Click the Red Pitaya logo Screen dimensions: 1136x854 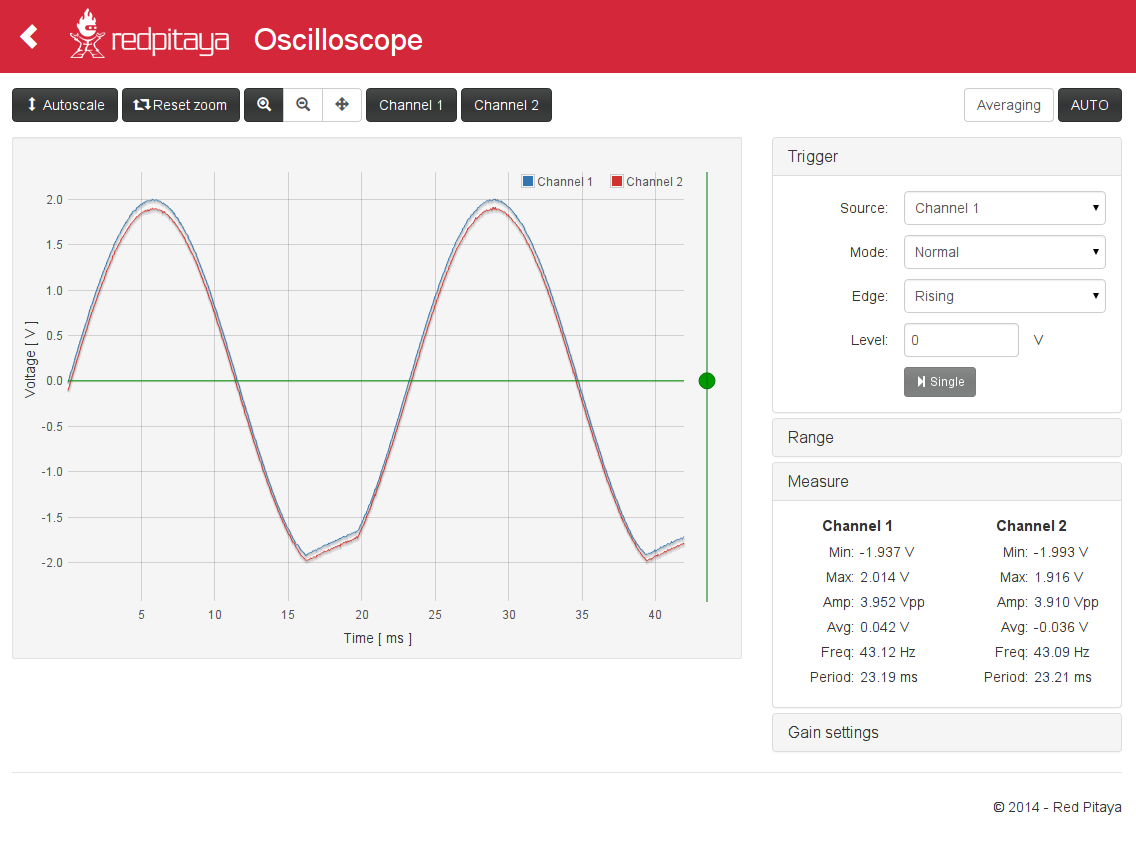tap(150, 37)
